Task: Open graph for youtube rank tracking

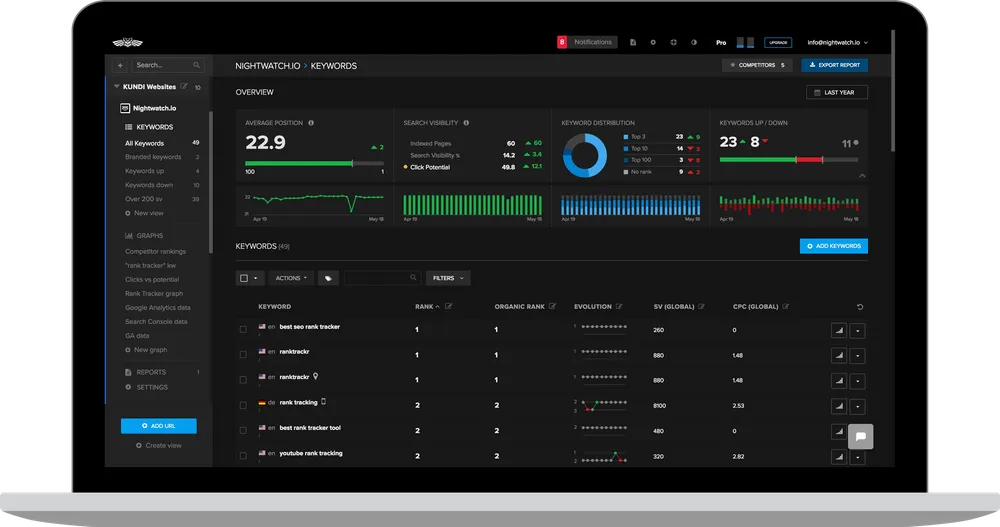Action: pos(839,457)
